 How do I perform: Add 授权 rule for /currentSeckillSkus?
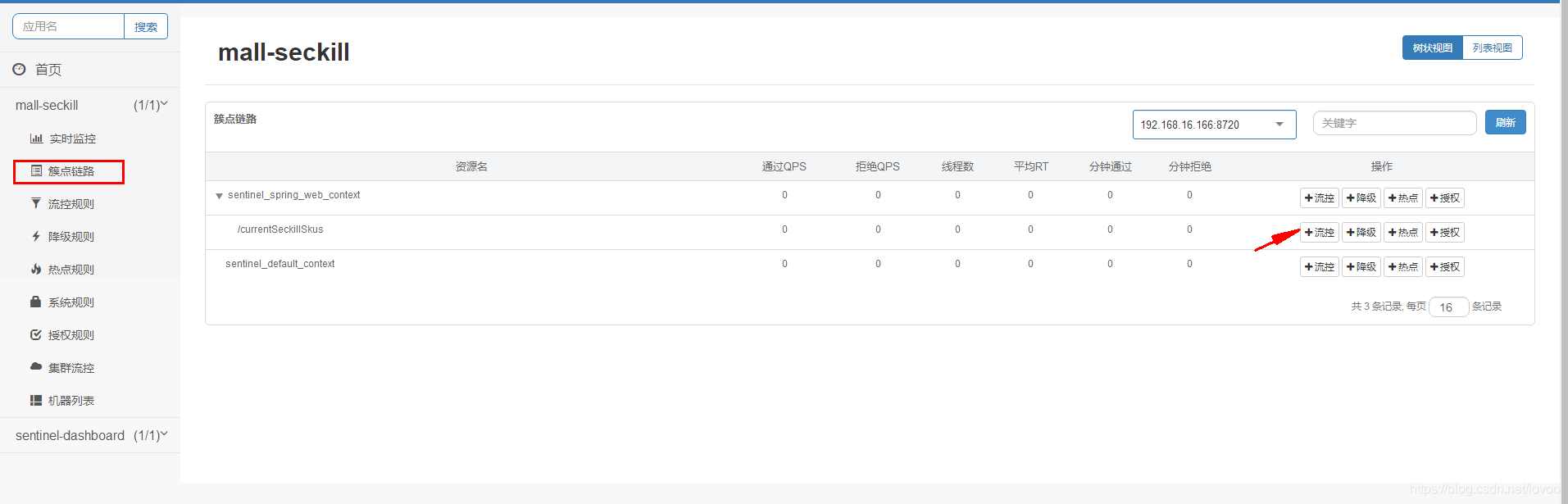coord(1444,233)
